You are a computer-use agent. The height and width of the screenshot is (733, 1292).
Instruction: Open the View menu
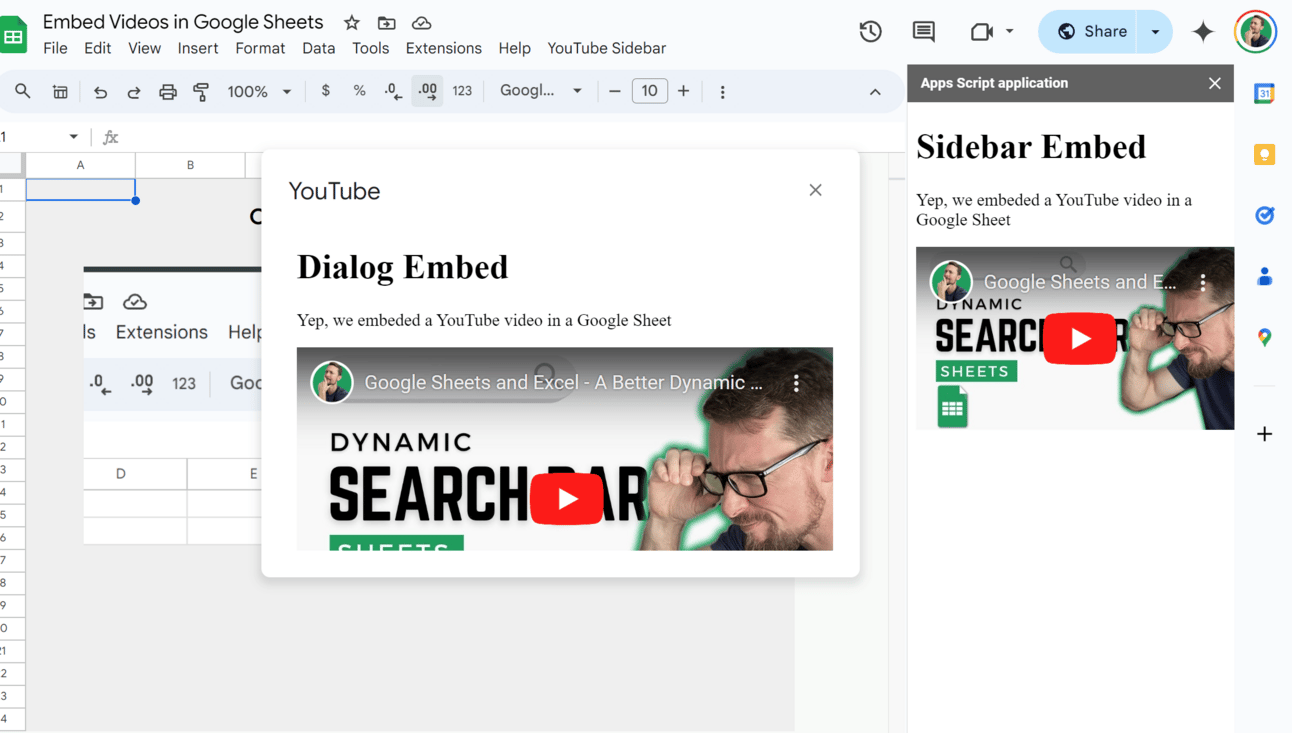pyautogui.click(x=144, y=48)
